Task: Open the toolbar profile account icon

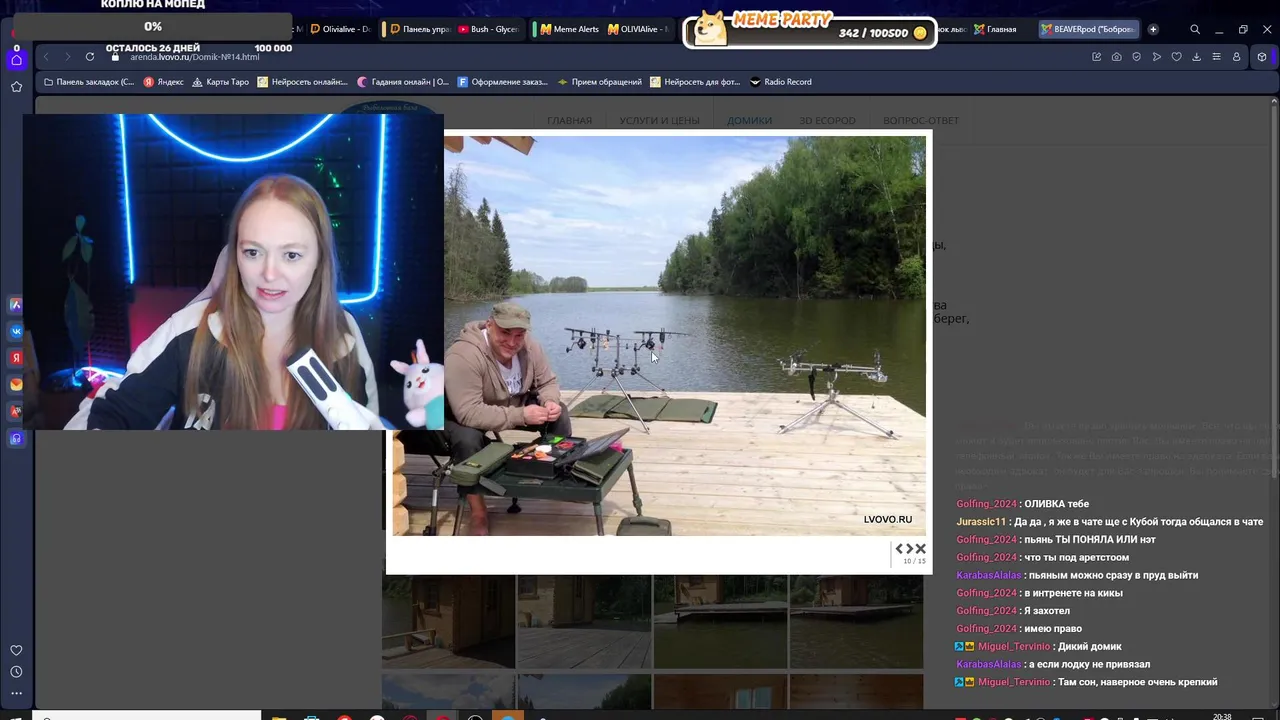Action: (x=1236, y=57)
